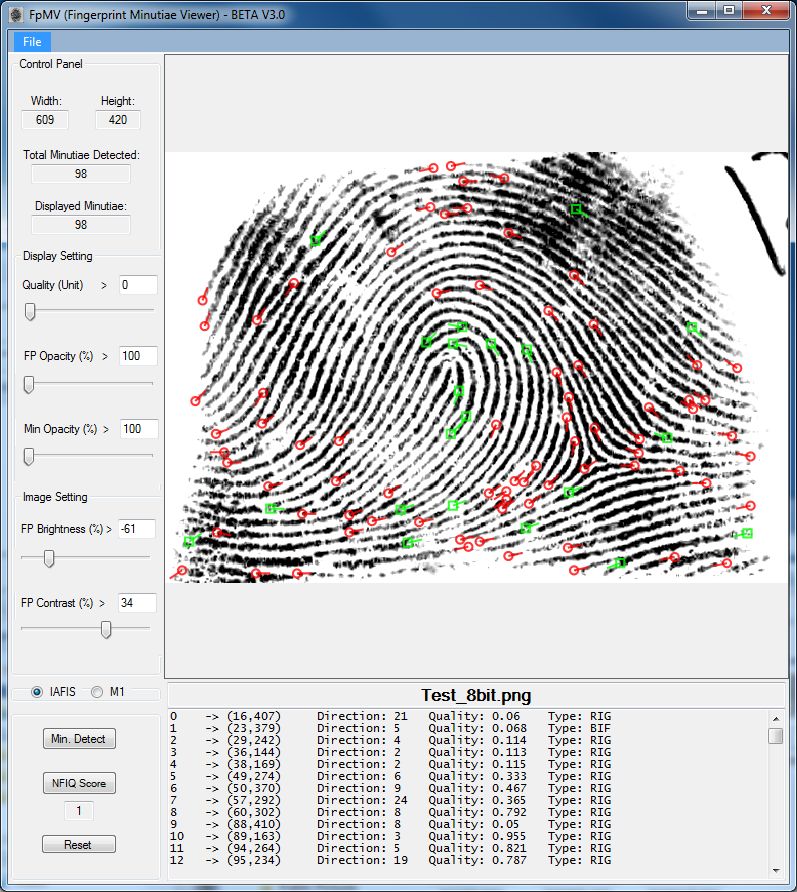
Task: Click the Min Opacity value field
Action: point(137,429)
